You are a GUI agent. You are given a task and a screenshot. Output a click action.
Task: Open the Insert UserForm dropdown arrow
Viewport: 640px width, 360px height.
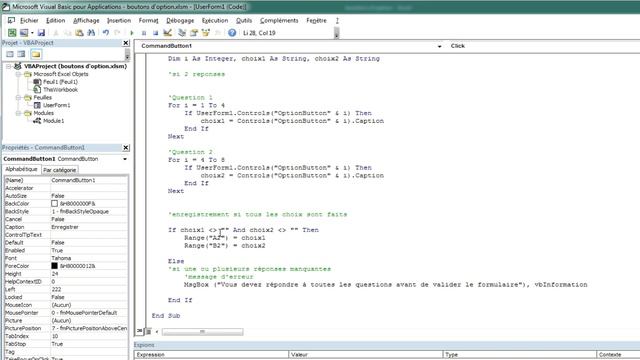[x=32, y=33]
